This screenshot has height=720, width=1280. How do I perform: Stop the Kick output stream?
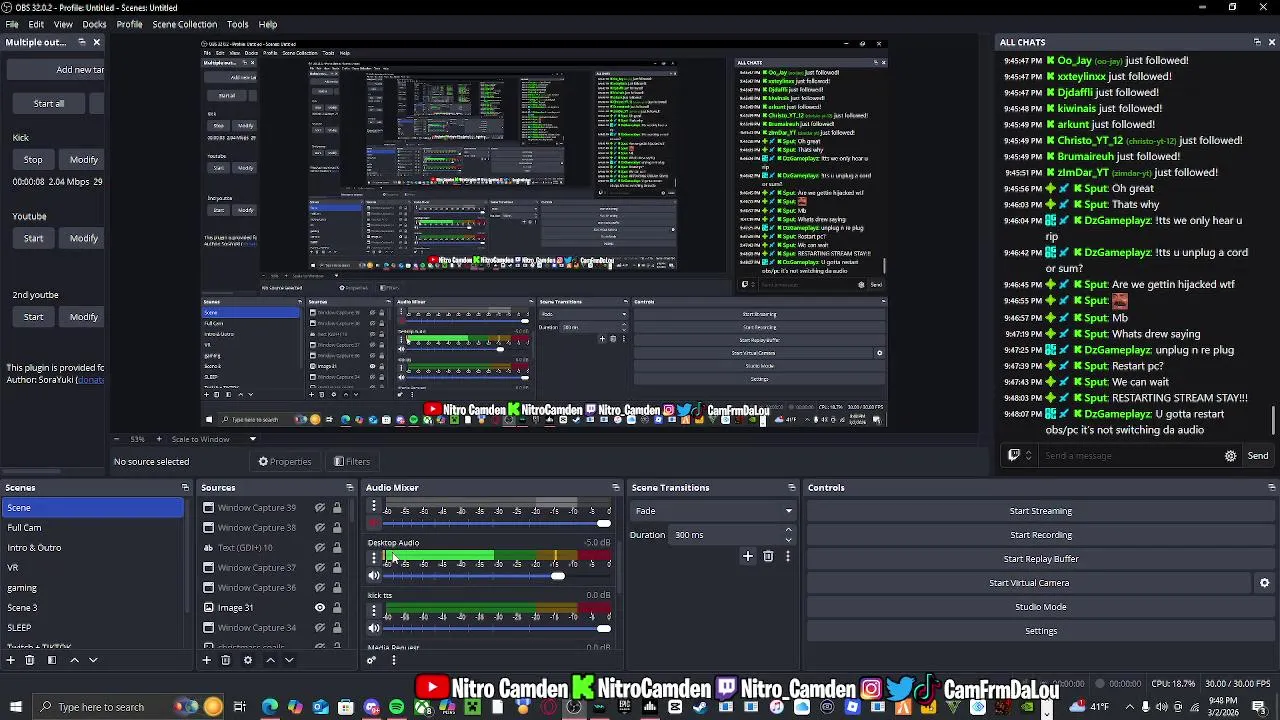pyautogui.click(x=33, y=160)
